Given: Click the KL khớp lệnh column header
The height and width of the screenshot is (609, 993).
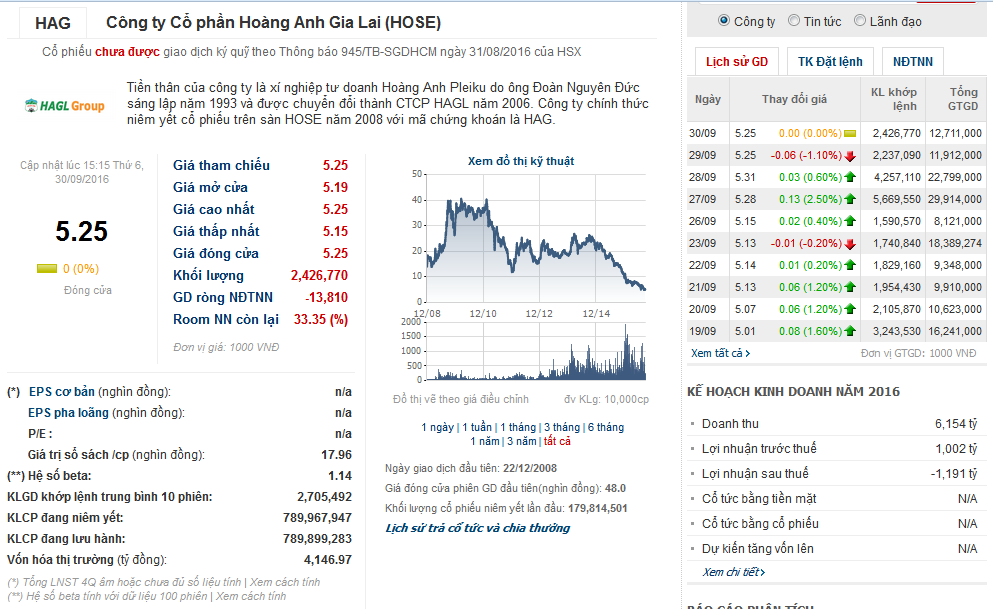Looking at the screenshot, I should point(893,99).
